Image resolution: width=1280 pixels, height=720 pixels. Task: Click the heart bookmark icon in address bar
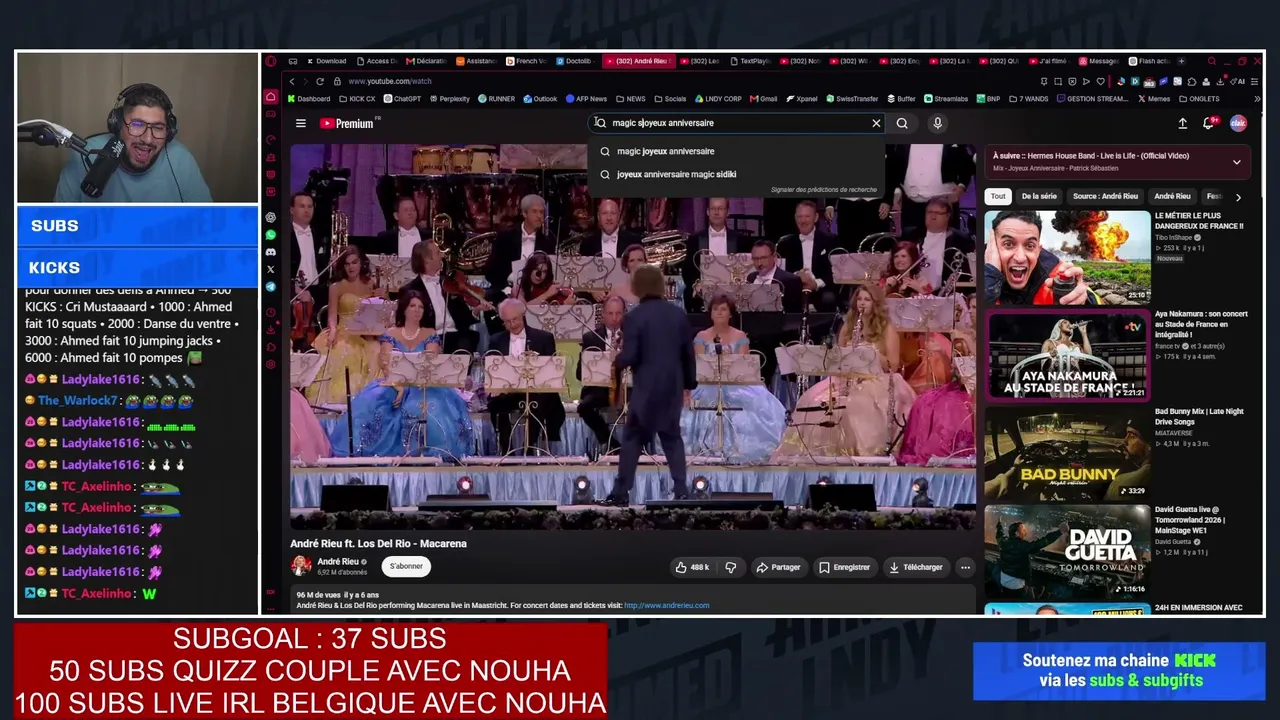click(x=1101, y=81)
